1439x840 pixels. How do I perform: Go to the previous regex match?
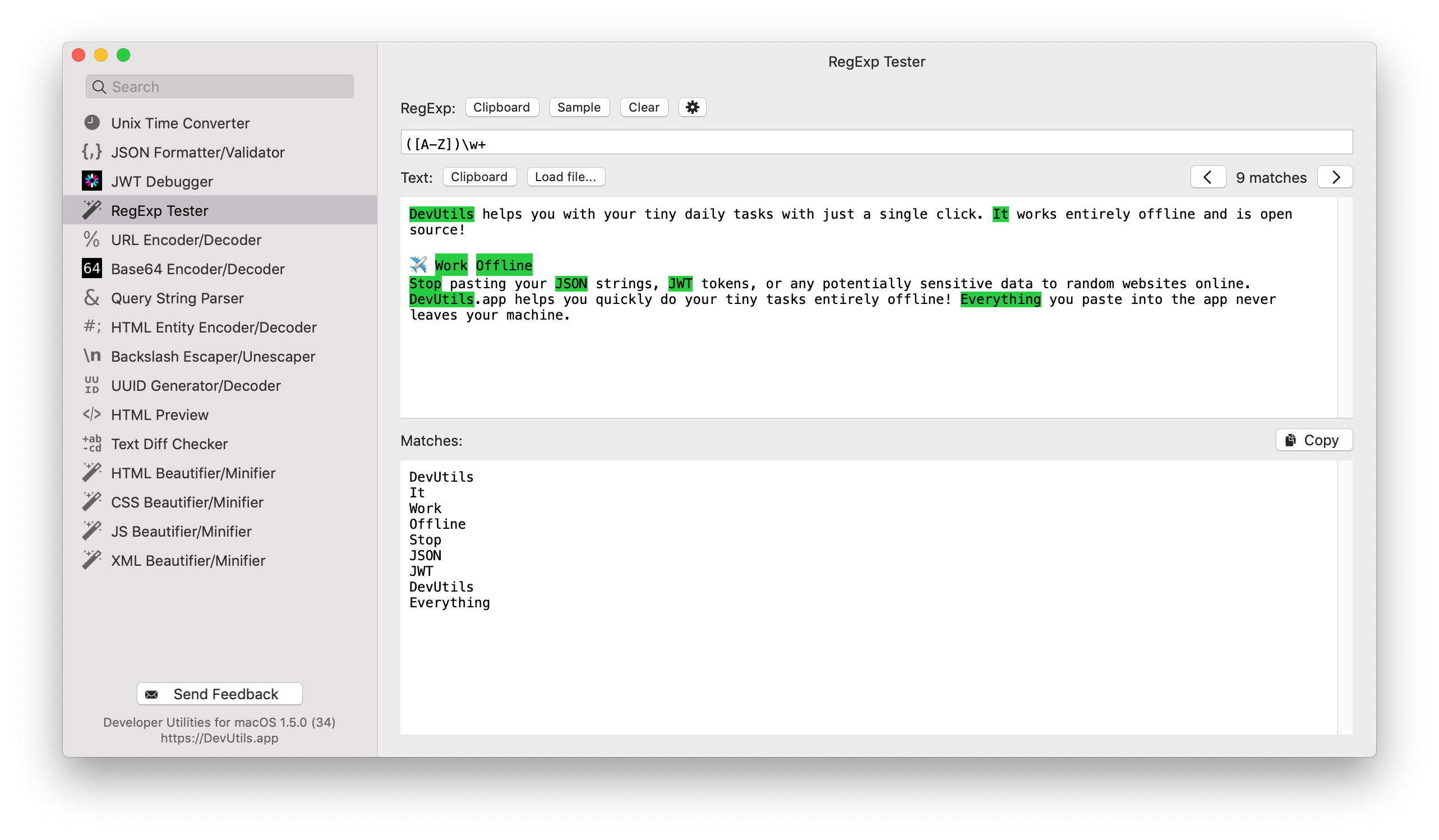[1208, 177]
